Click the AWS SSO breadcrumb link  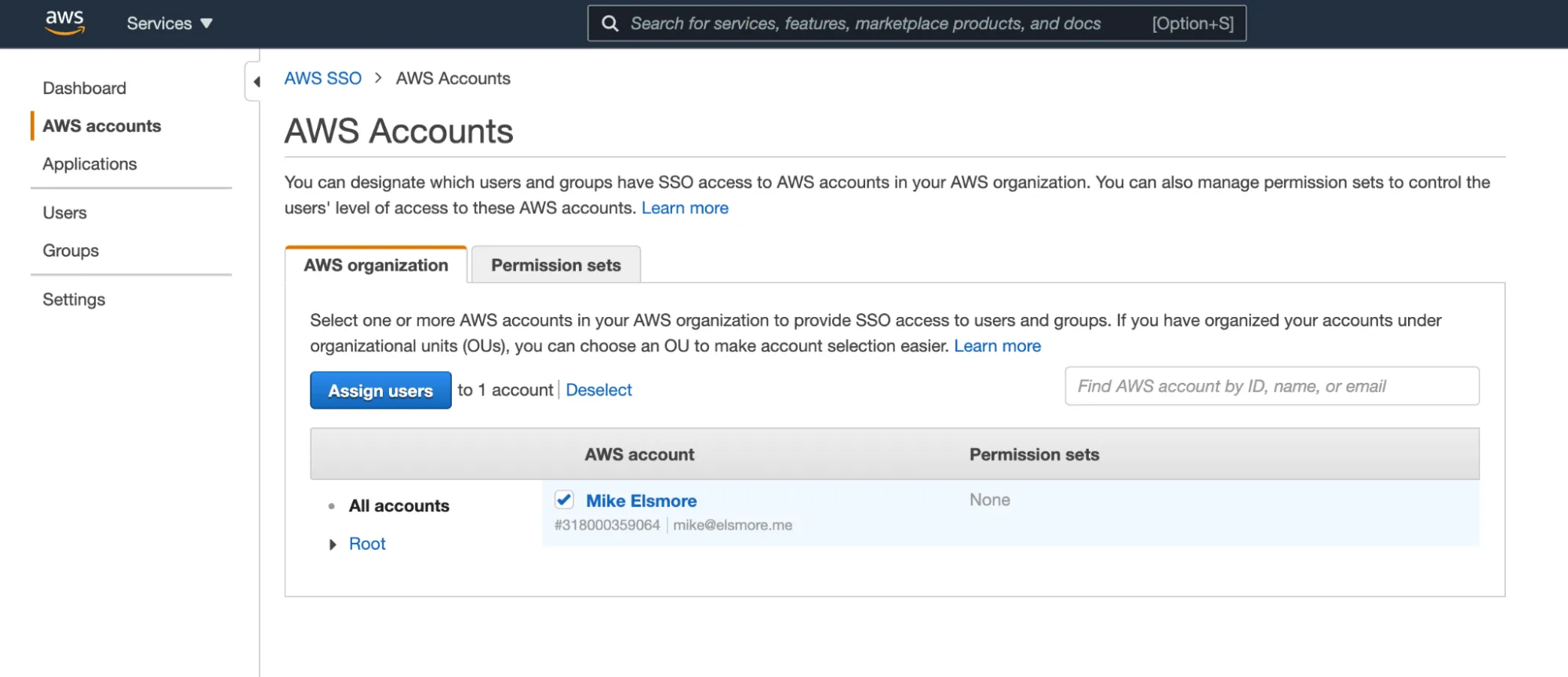tap(322, 78)
